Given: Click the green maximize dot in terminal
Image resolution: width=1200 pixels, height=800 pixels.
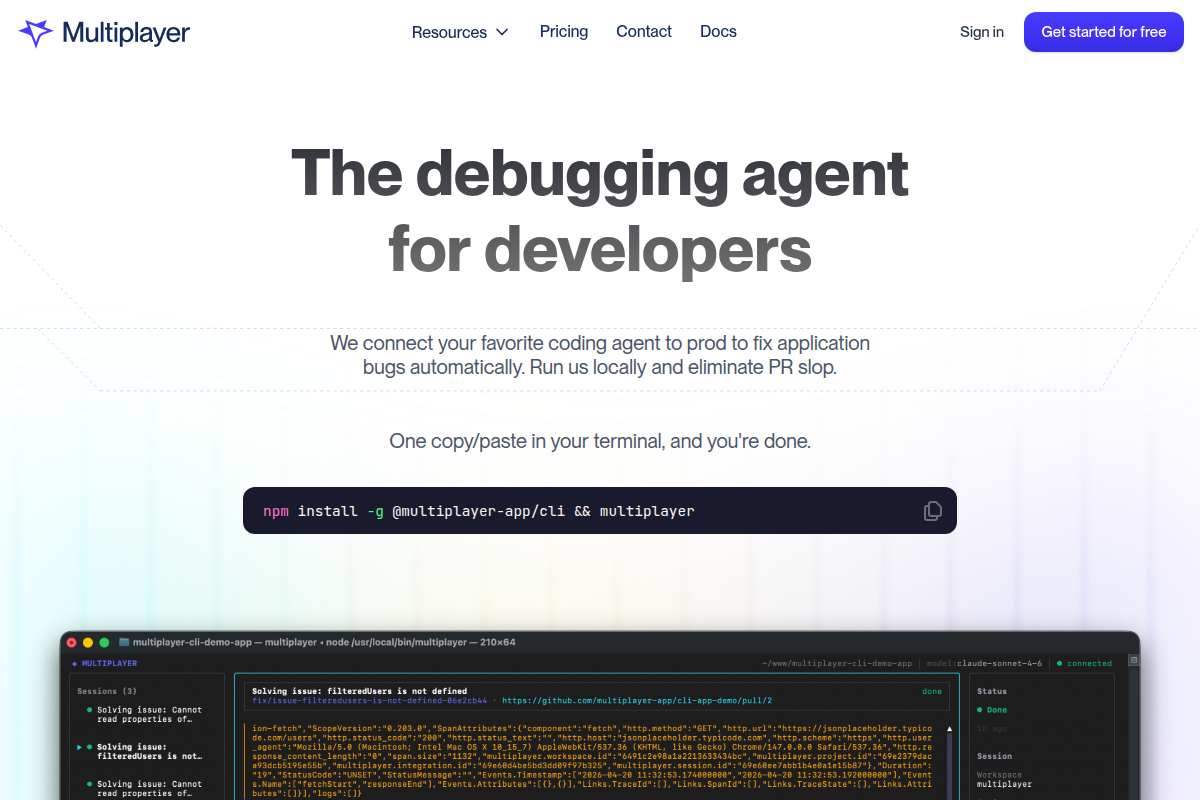Looking at the screenshot, I should (x=104, y=642).
